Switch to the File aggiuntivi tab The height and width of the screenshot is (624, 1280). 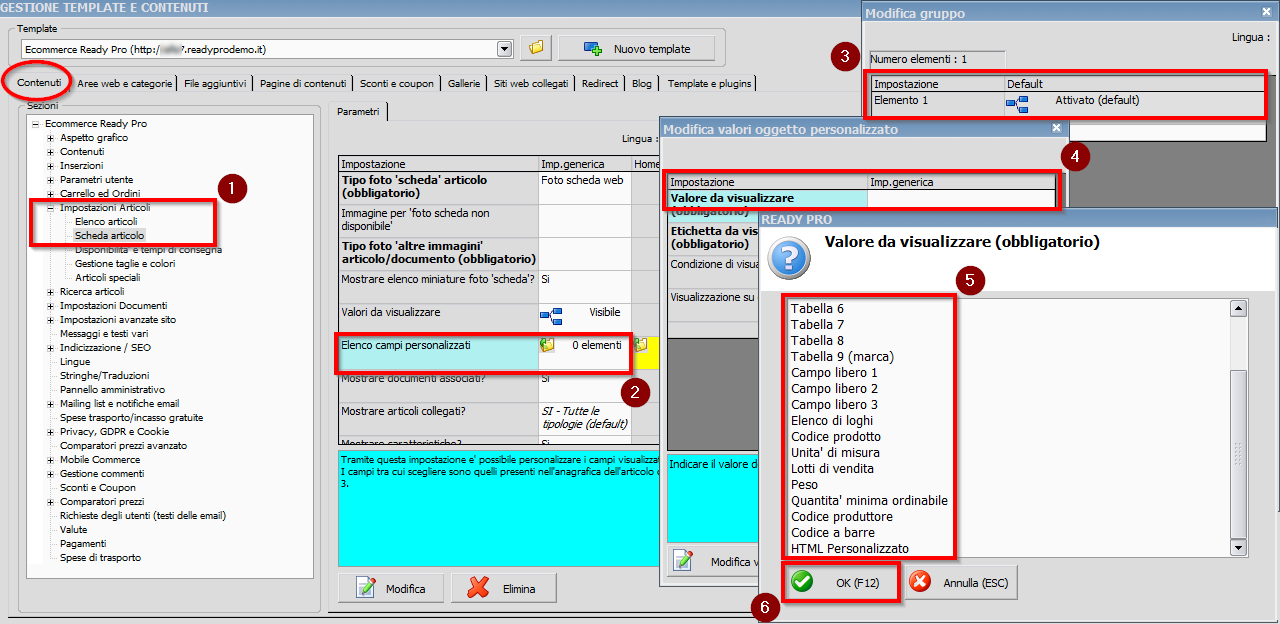click(215, 84)
